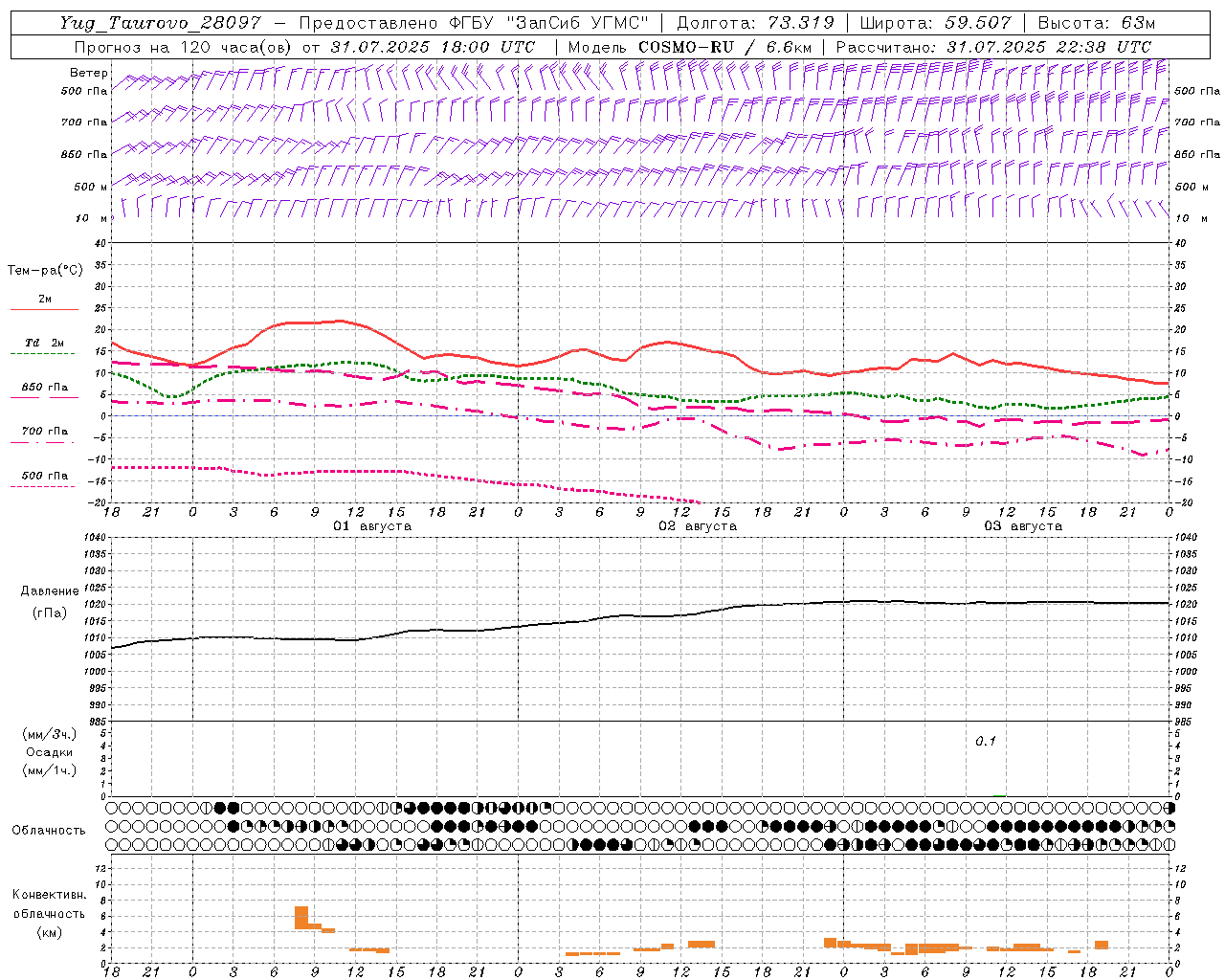Screen dimensions: 1225x980
Task: Click the Высота: 63м value
Action: click(1096, 23)
